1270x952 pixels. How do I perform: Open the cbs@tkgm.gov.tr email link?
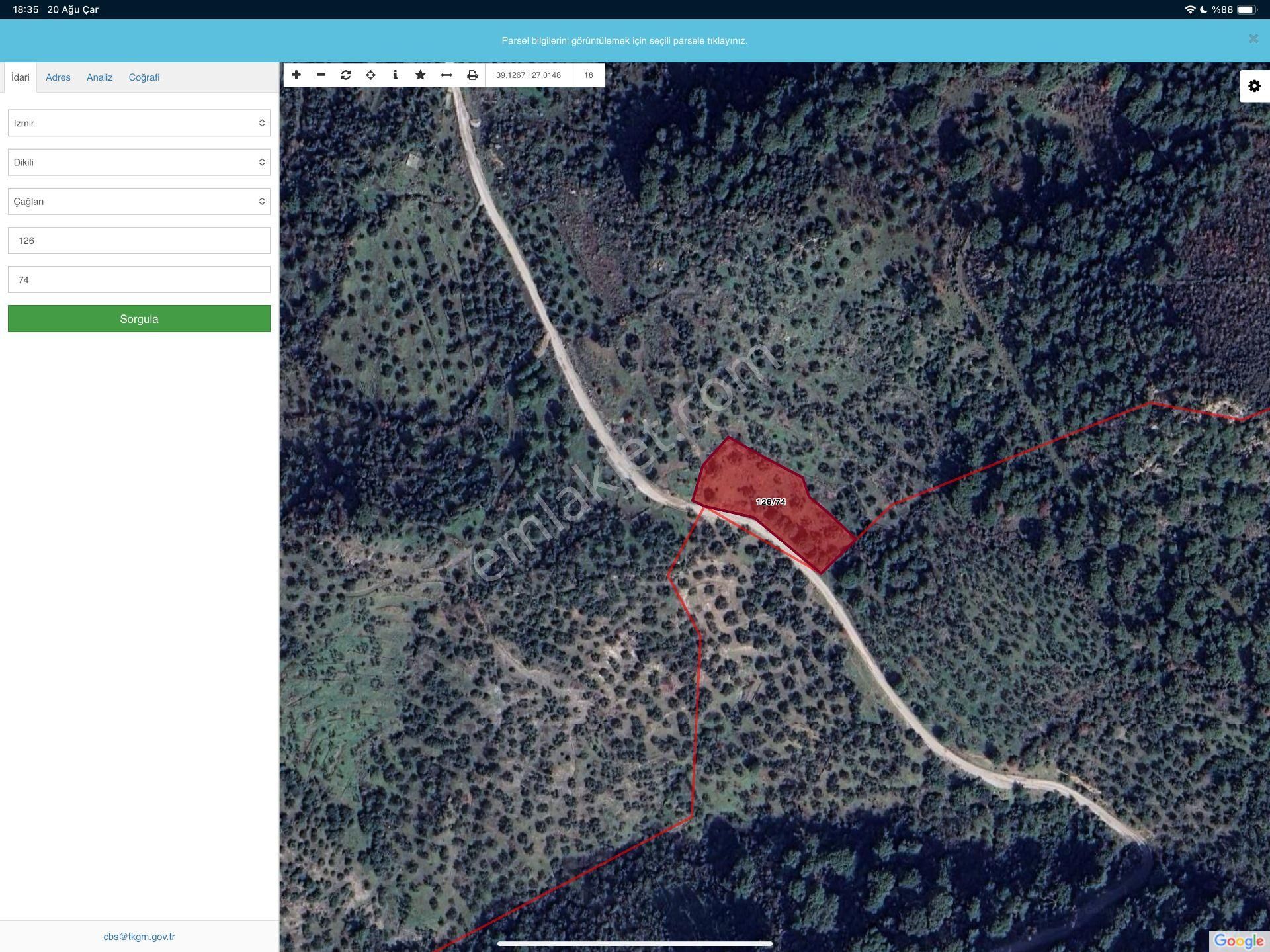[139, 936]
